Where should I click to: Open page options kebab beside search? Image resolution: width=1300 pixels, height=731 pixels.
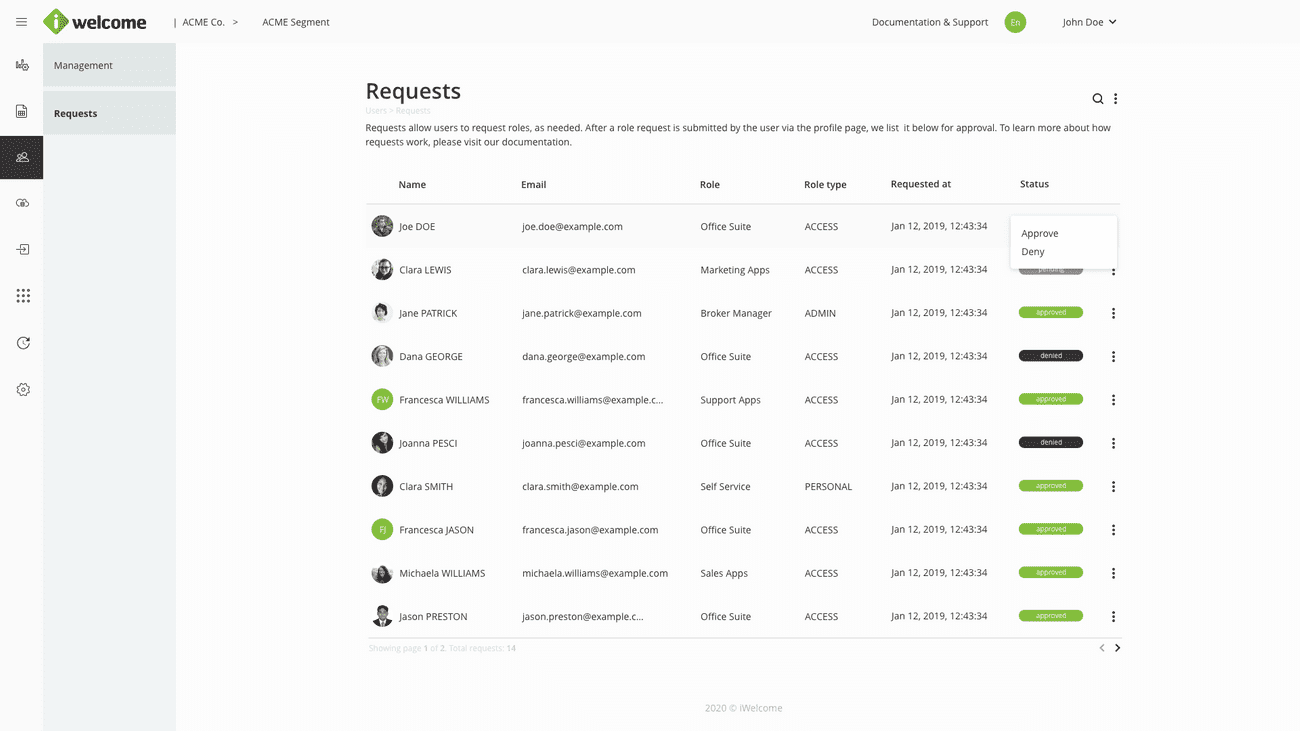[1116, 99]
